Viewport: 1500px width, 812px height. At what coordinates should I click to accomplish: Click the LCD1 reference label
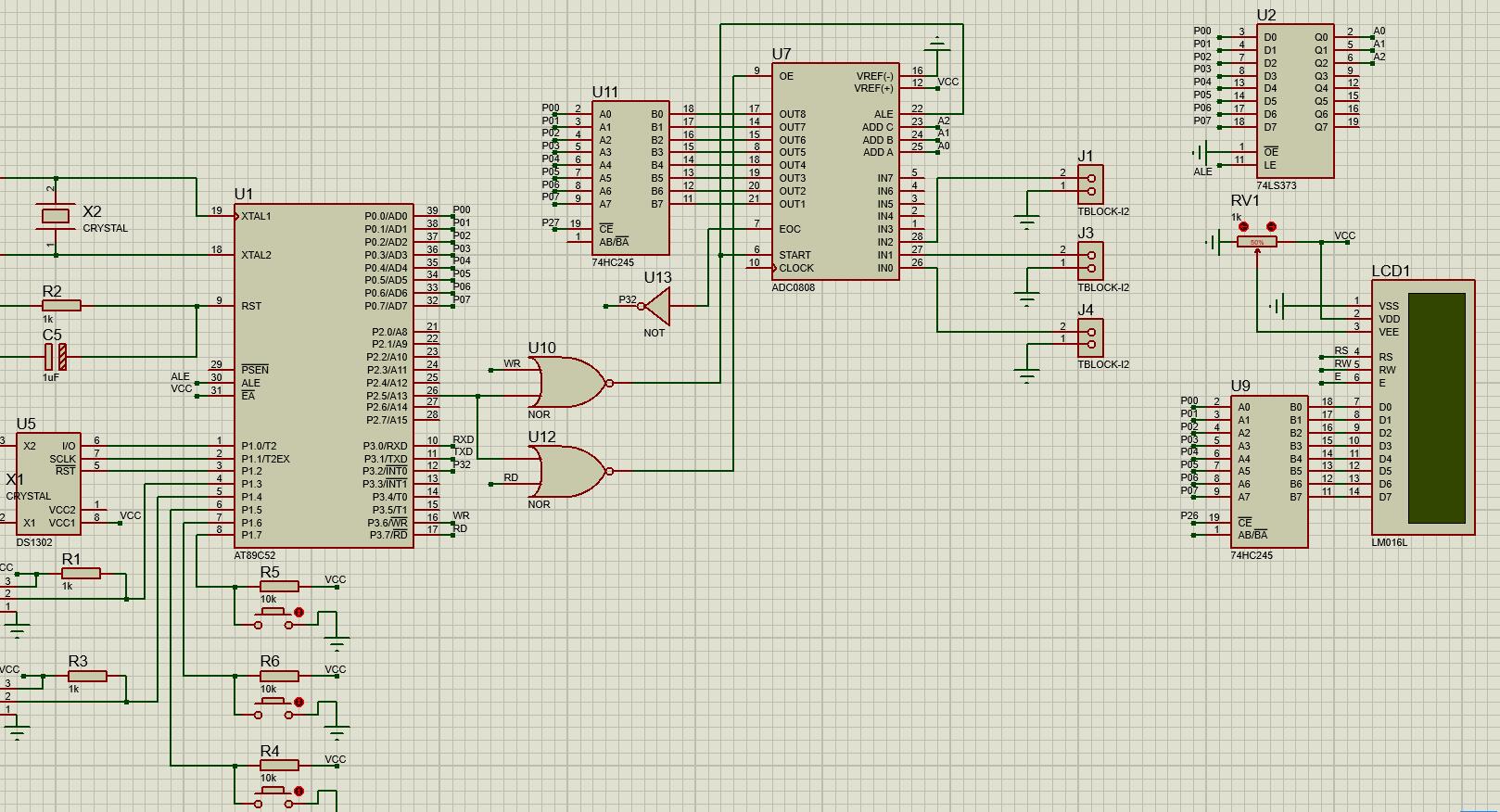[1391, 271]
